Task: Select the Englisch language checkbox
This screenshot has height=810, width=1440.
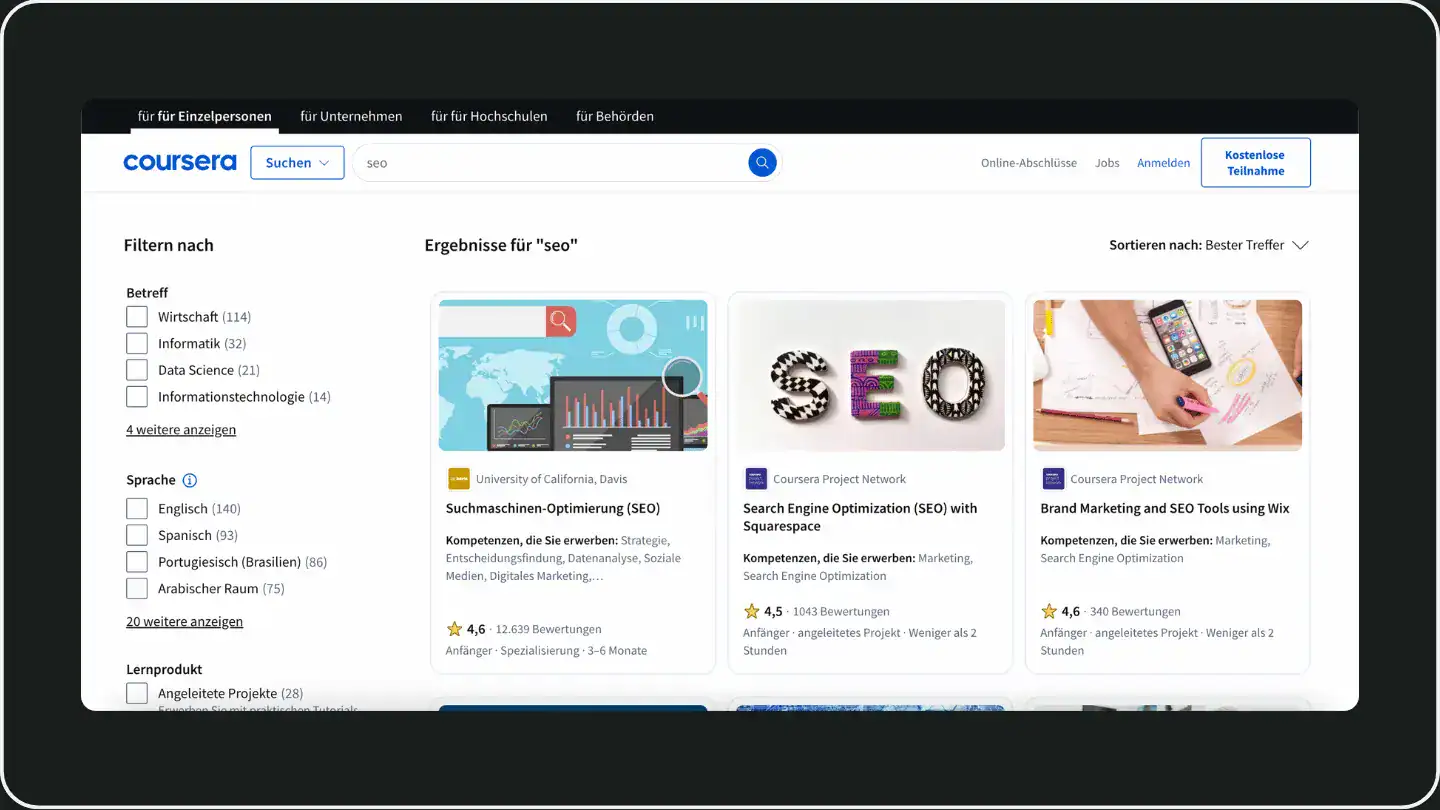Action: coord(137,509)
